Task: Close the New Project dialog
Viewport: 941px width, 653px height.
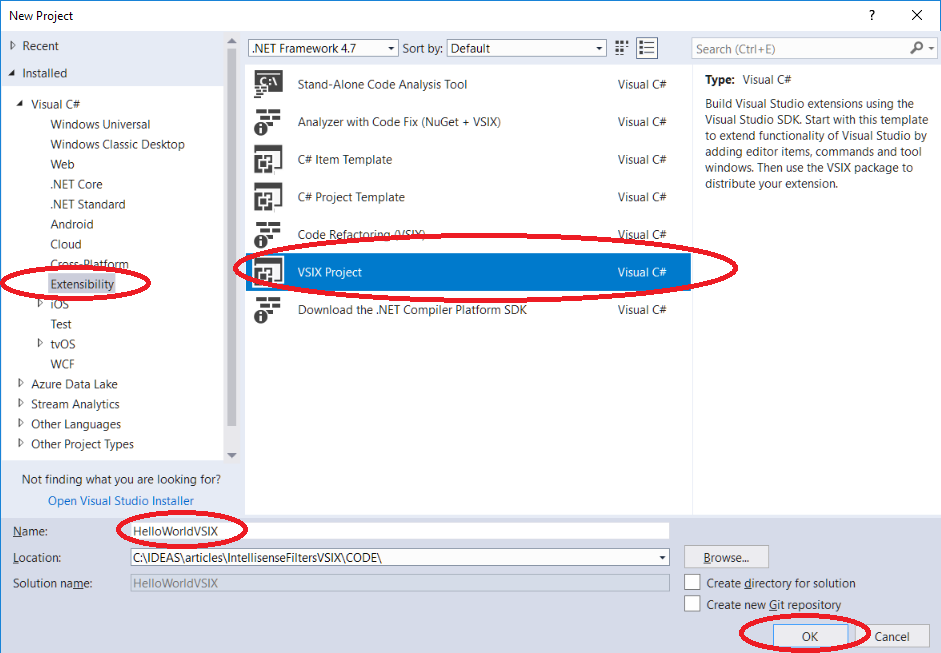Action: pos(917,16)
